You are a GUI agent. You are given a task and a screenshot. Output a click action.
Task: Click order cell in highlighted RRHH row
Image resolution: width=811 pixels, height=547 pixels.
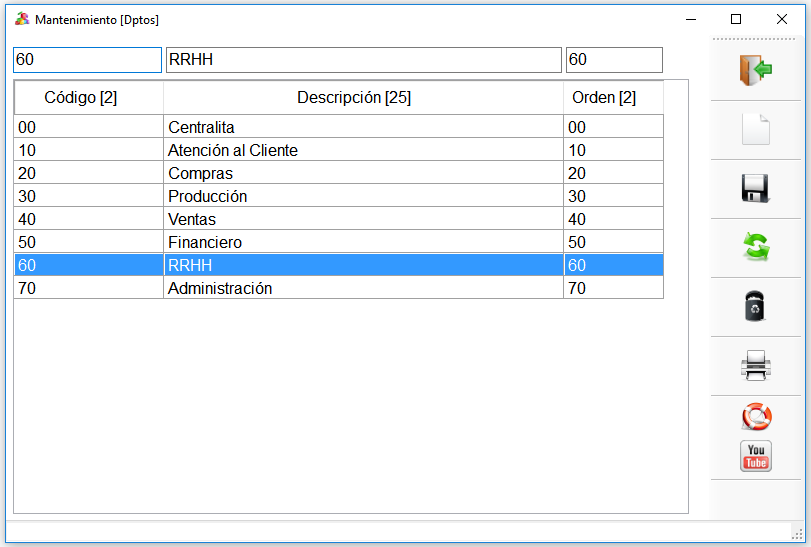(x=613, y=265)
